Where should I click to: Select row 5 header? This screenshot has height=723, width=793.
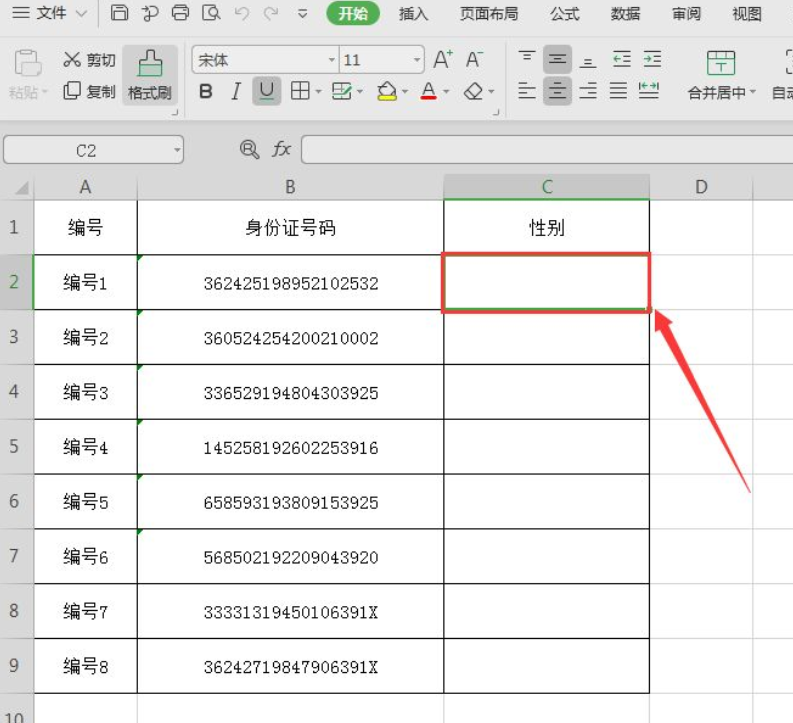[x=16, y=446]
